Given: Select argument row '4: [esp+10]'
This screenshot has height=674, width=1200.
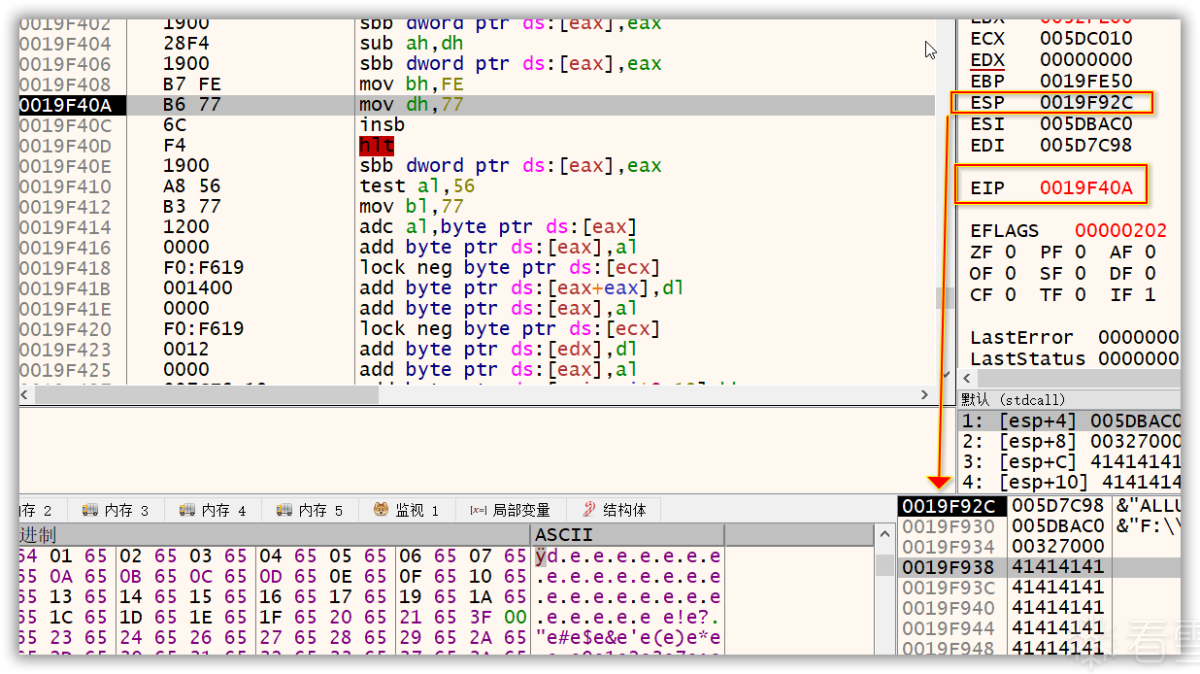Looking at the screenshot, I should tap(1070, 482).
